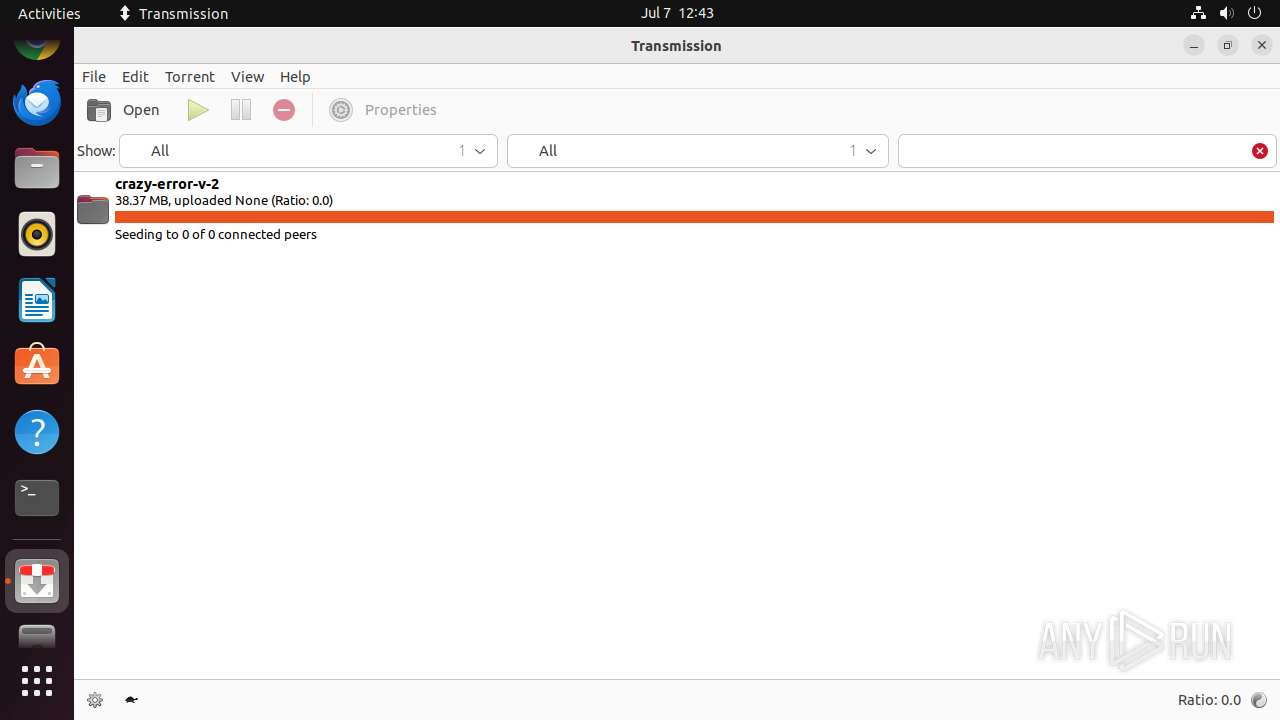
Task: Maximize the Transmission window
Action: [1228, 46]
